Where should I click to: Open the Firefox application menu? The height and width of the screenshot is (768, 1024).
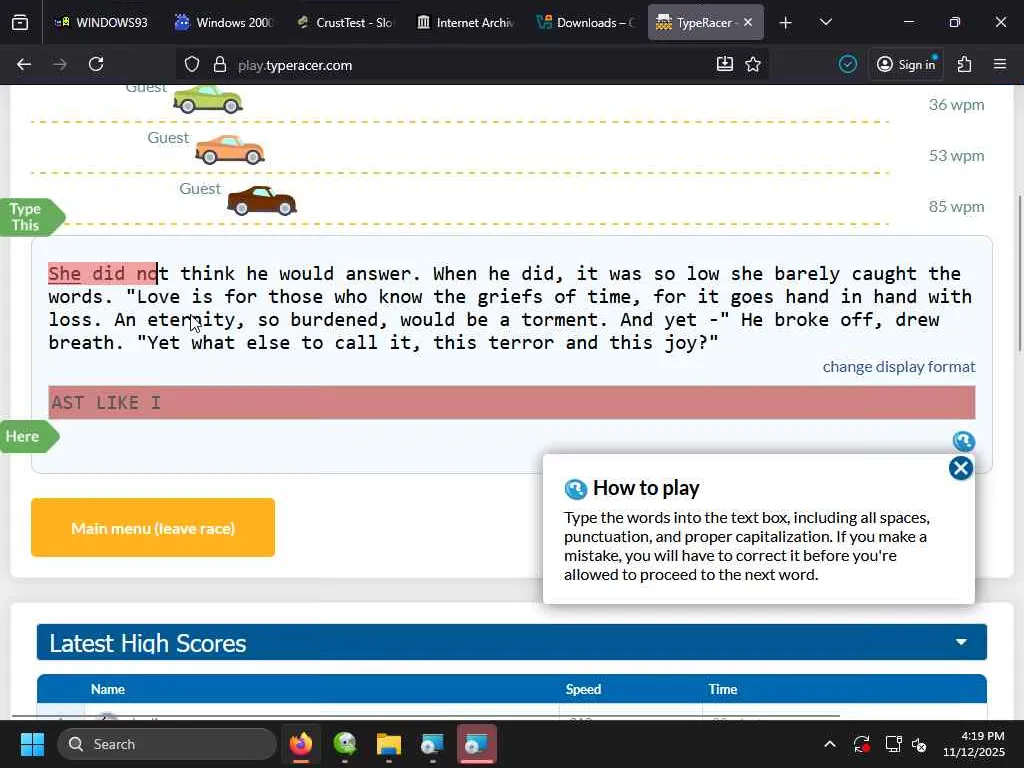(x=1000, y=64)
